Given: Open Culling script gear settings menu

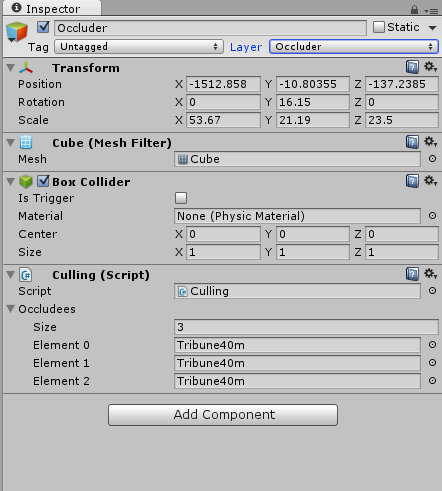Looking at the screenshot, I should [x=430, y=274].
